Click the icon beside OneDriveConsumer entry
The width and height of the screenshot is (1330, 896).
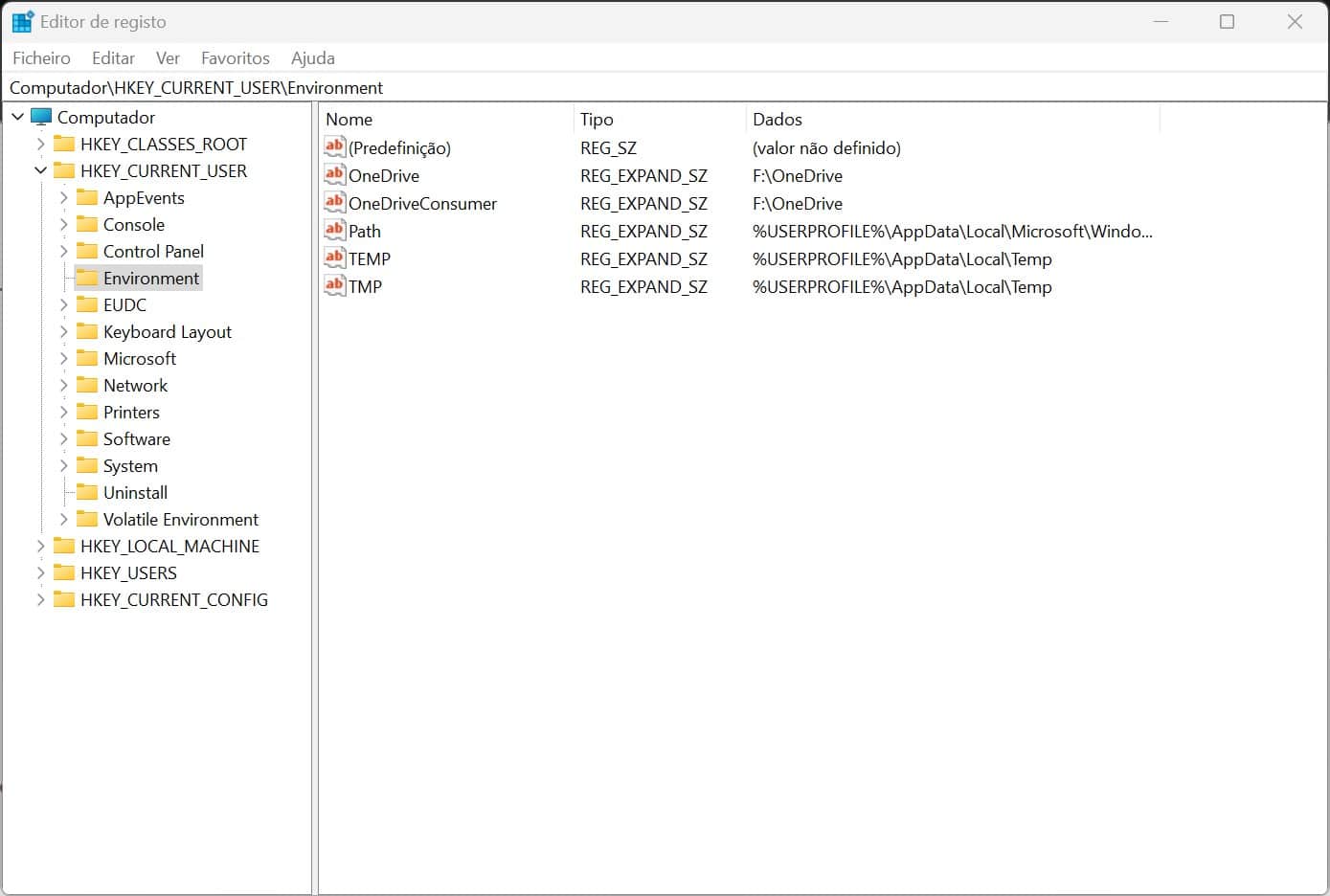tap(334, 203)
